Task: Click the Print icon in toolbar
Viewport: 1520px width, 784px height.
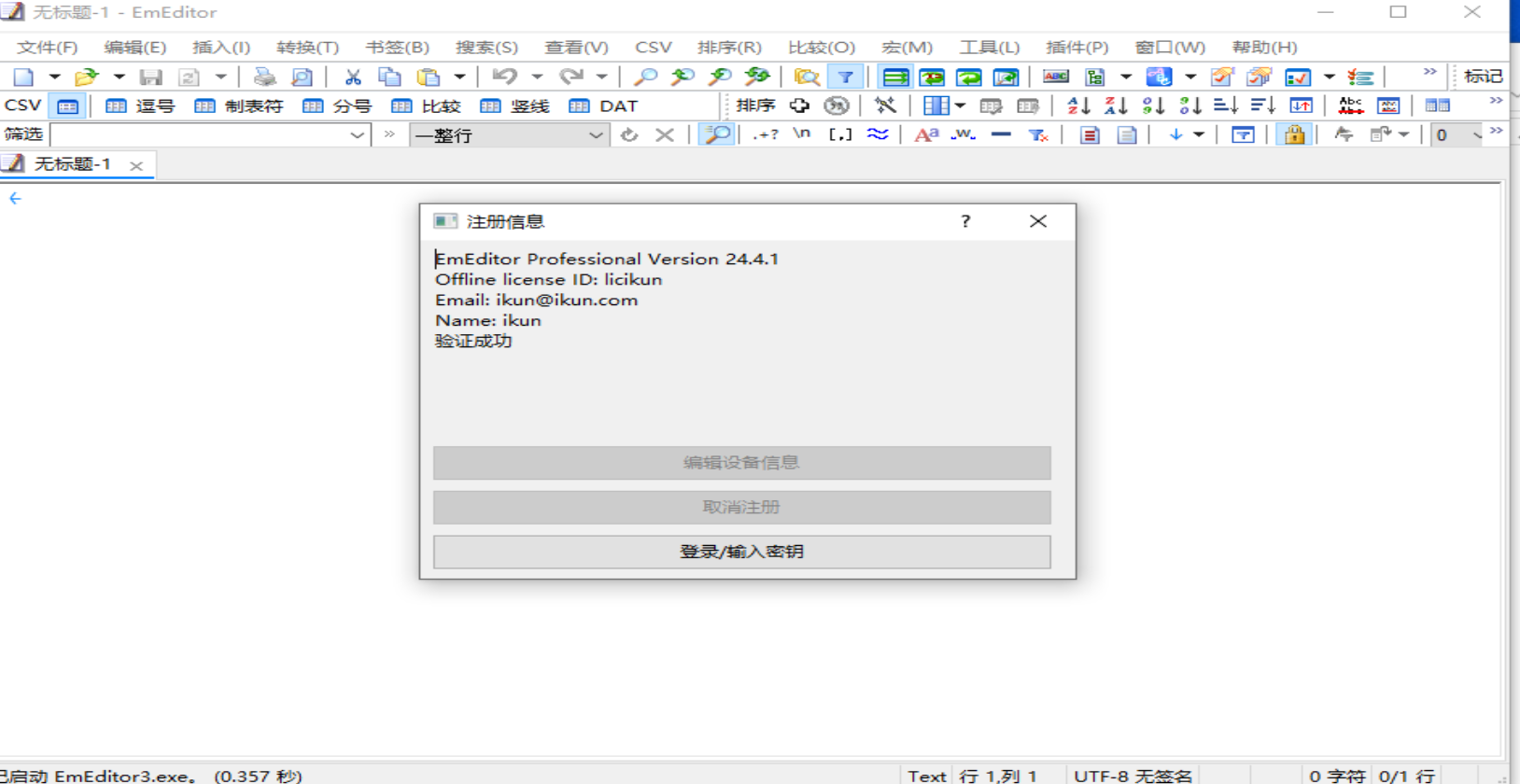Action: pos(264,77)
